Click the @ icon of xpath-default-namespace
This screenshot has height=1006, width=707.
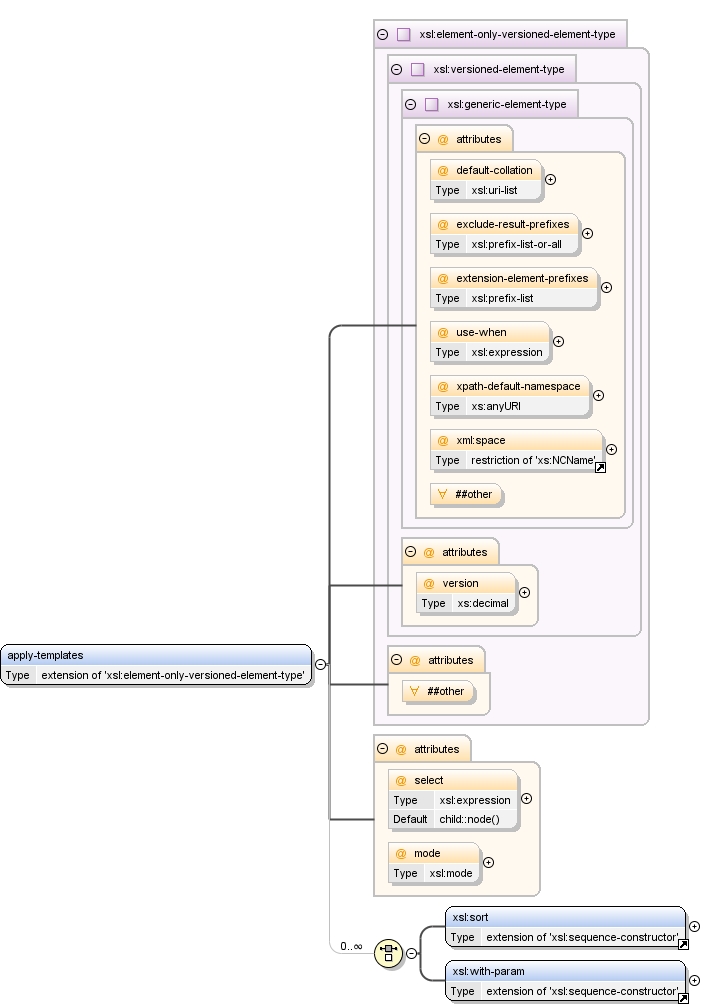point(443,386)
